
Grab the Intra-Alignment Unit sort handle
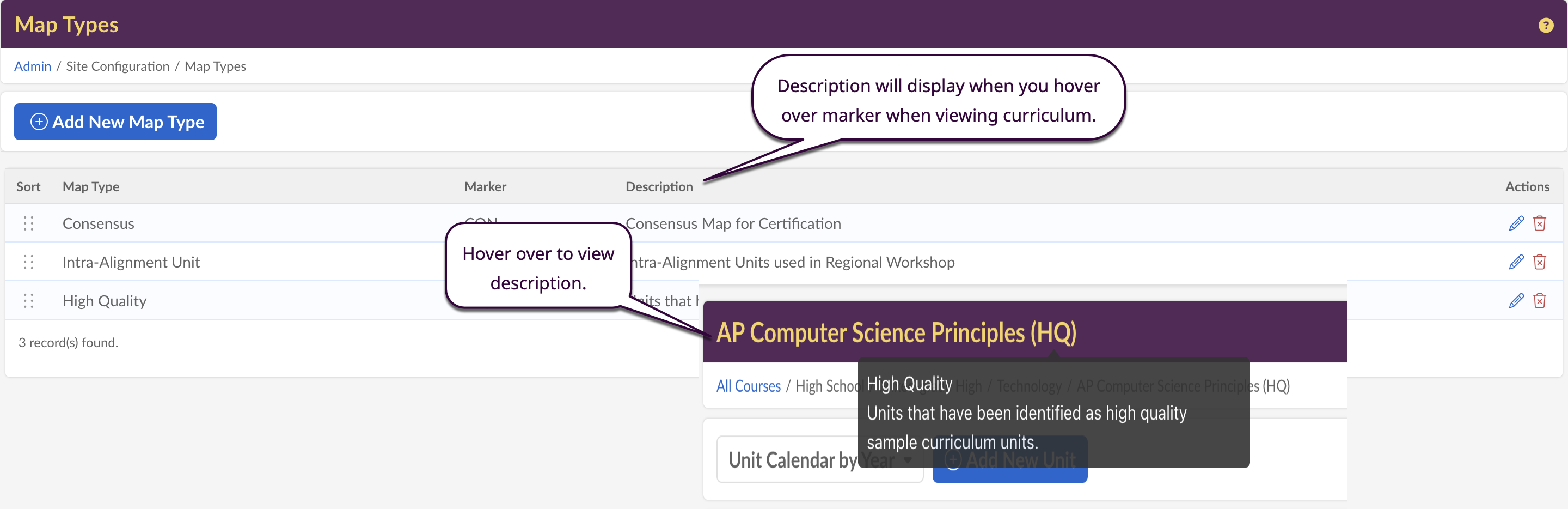[x=28, y=262]
